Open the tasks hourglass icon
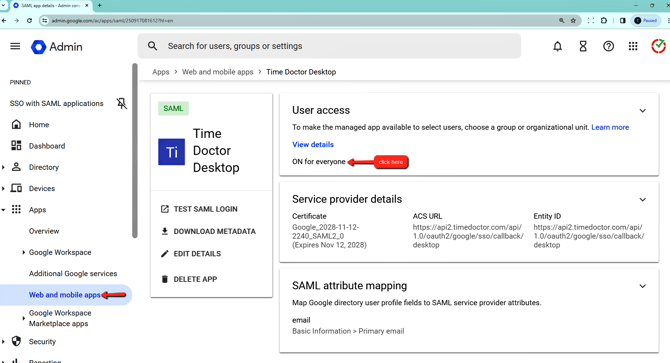The image size is (670, 363). [583, 46]
